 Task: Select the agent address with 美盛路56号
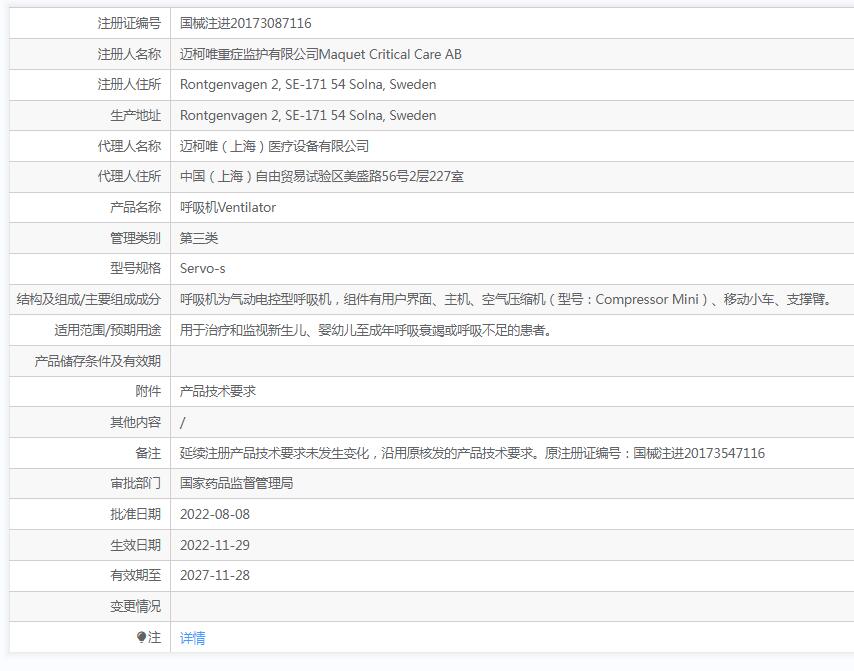322,176
